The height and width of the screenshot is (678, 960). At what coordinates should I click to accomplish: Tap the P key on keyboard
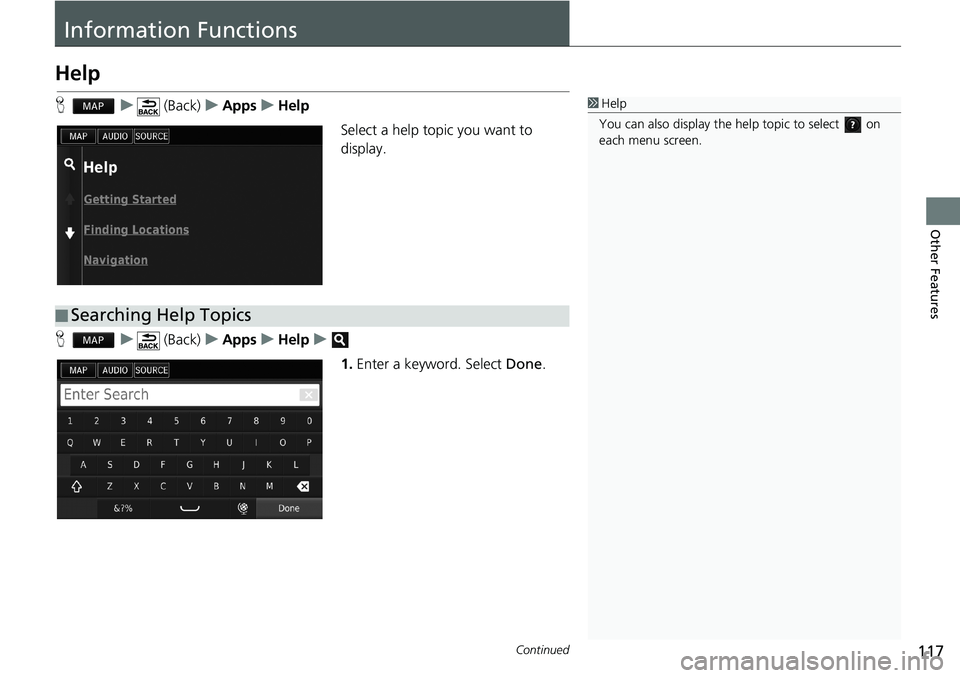[x=309, y=442]
